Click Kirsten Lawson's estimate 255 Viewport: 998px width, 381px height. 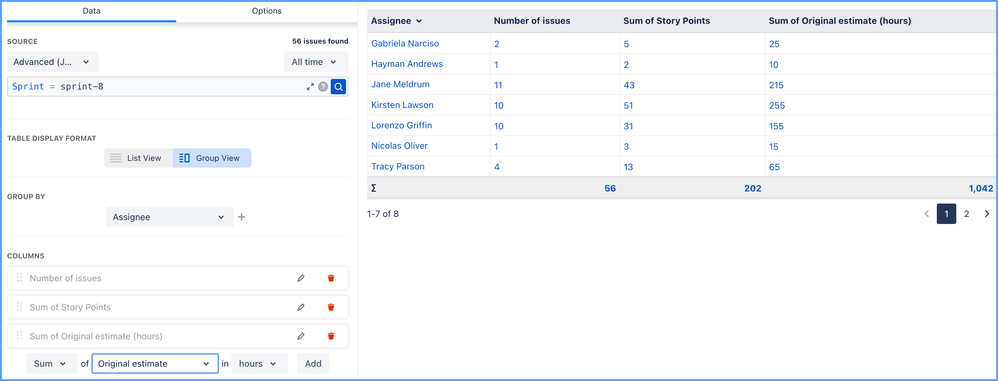[x=777, y=106]
